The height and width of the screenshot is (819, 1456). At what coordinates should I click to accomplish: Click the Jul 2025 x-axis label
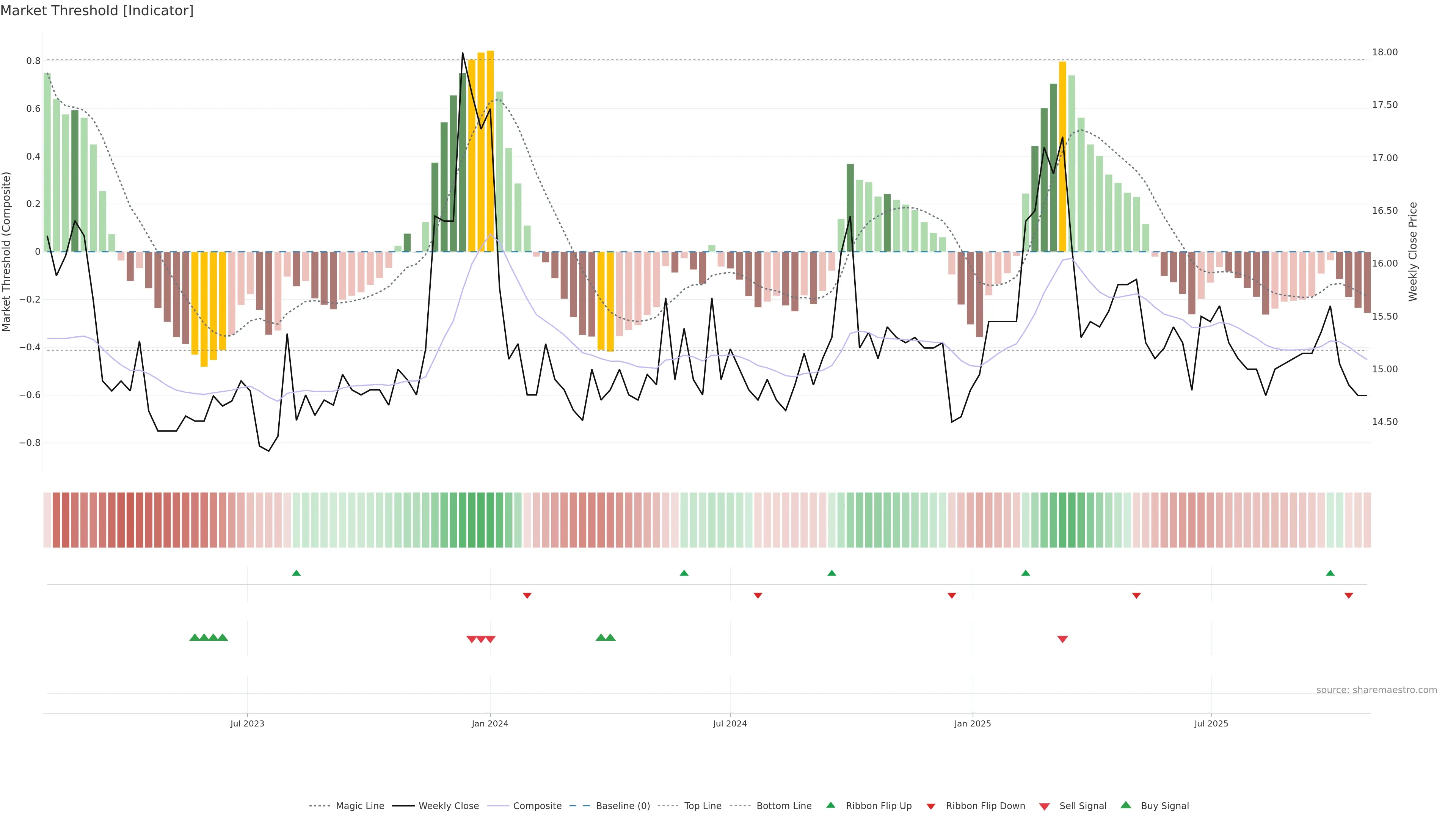coord(1211,723)
